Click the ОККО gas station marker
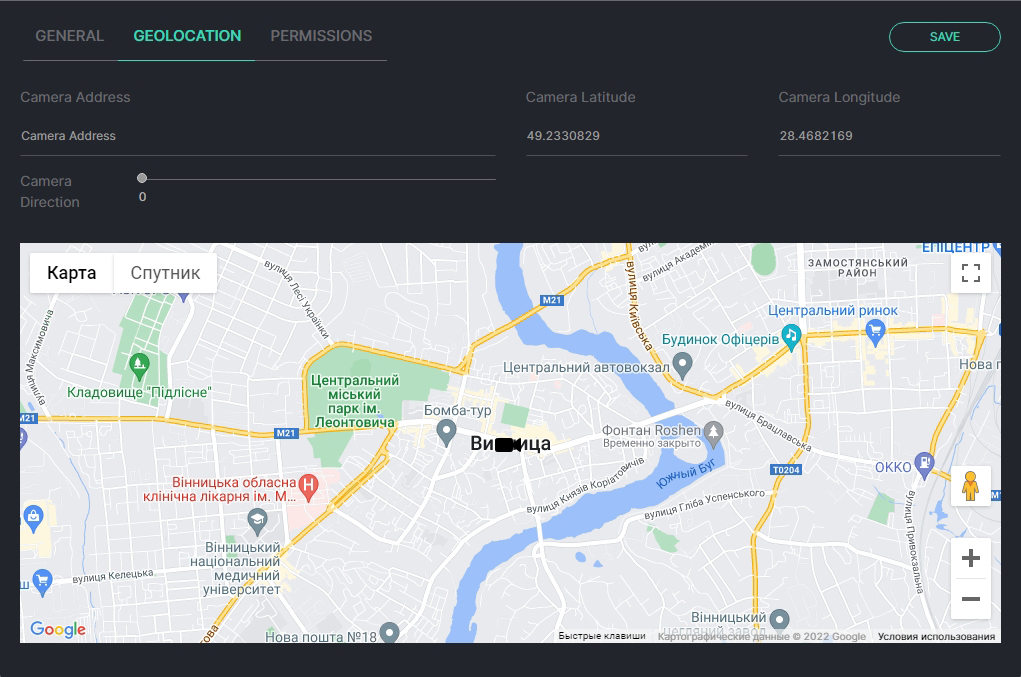 [924, 465]
